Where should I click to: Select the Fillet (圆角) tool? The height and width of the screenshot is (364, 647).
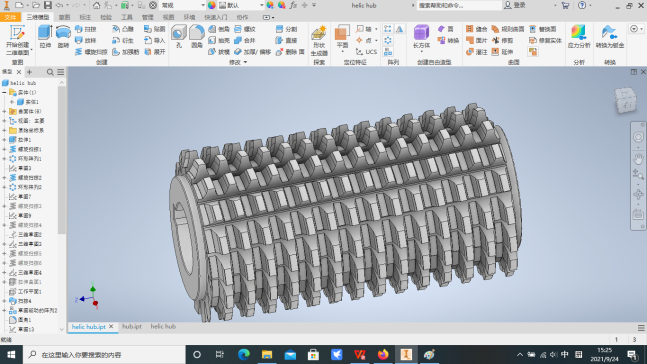197,37
